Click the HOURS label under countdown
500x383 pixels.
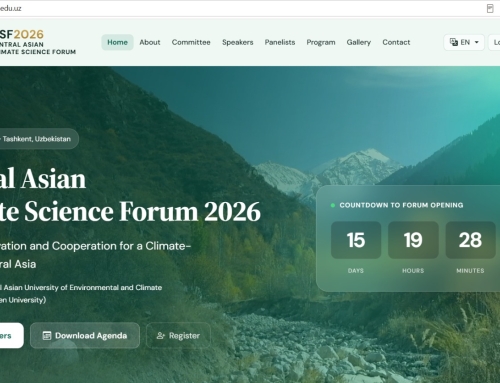tap(413, 271)
